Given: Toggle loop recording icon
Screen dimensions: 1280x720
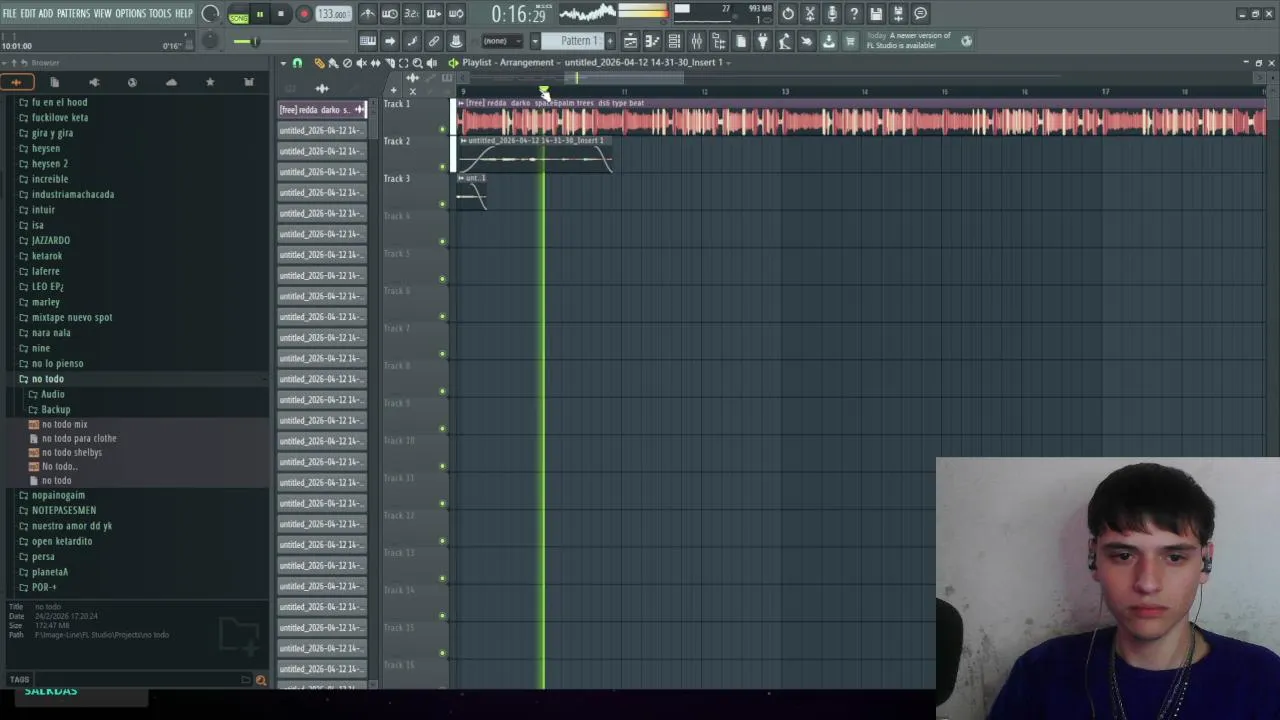Looking at the screenshot, I should tap(456, 13).
